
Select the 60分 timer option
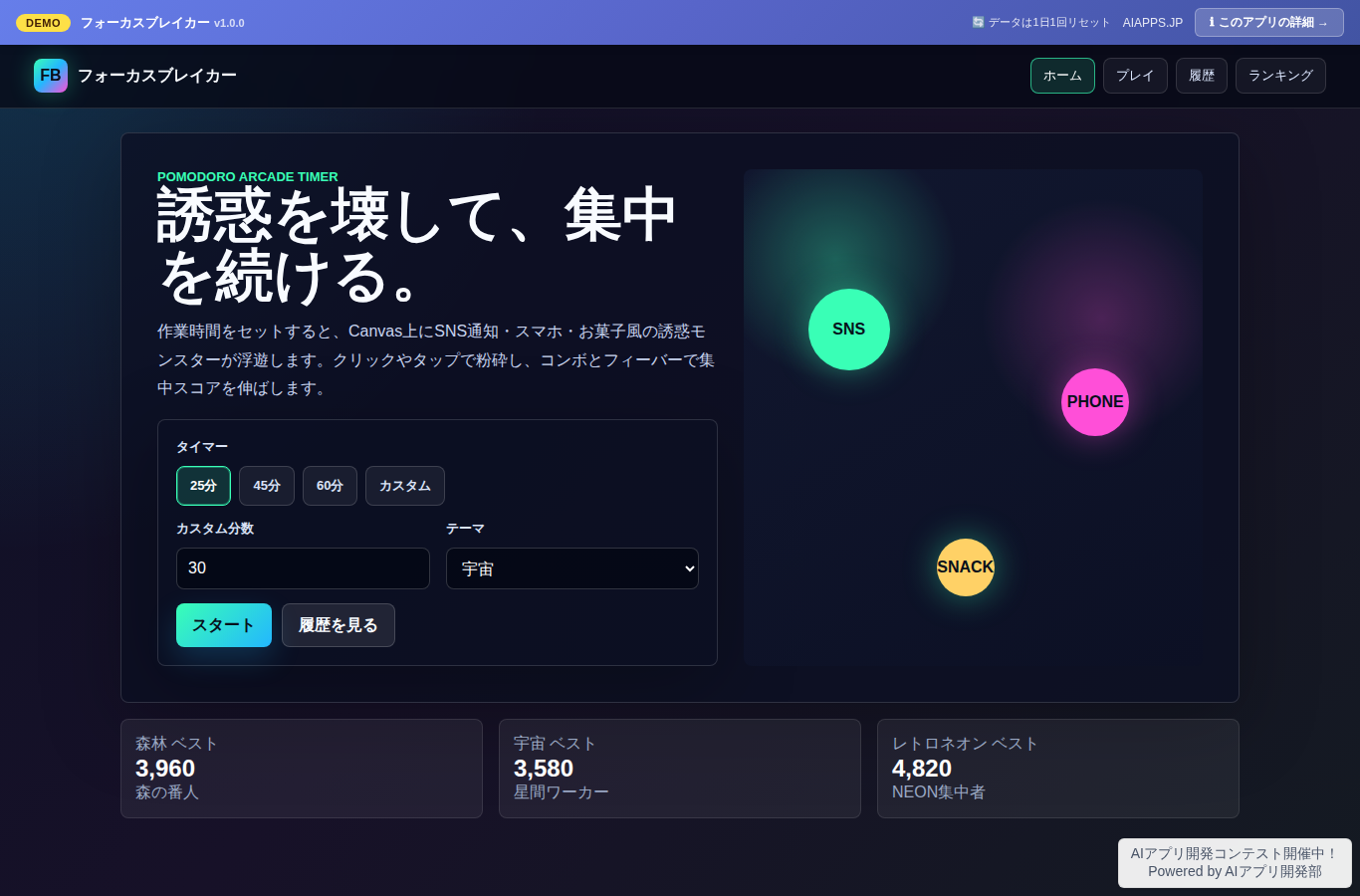click(330, 486)
